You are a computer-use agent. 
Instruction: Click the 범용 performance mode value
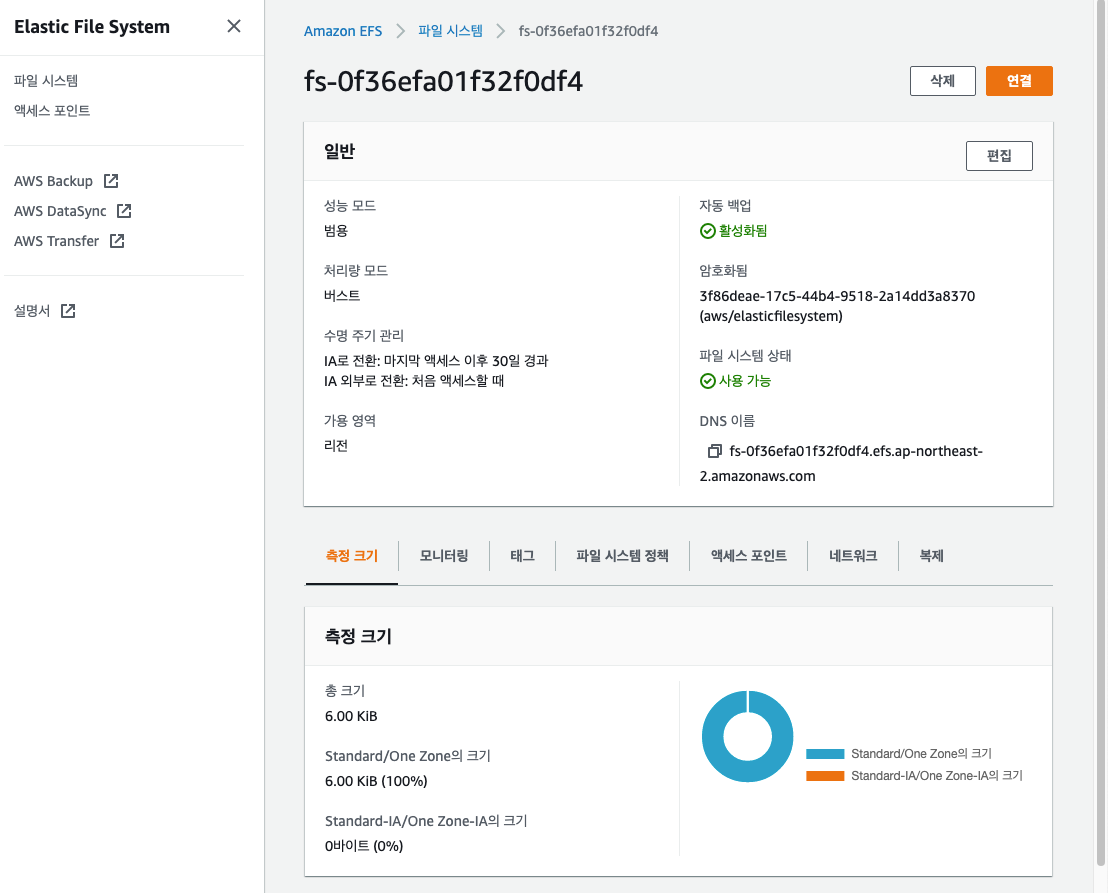pos(336,231)
